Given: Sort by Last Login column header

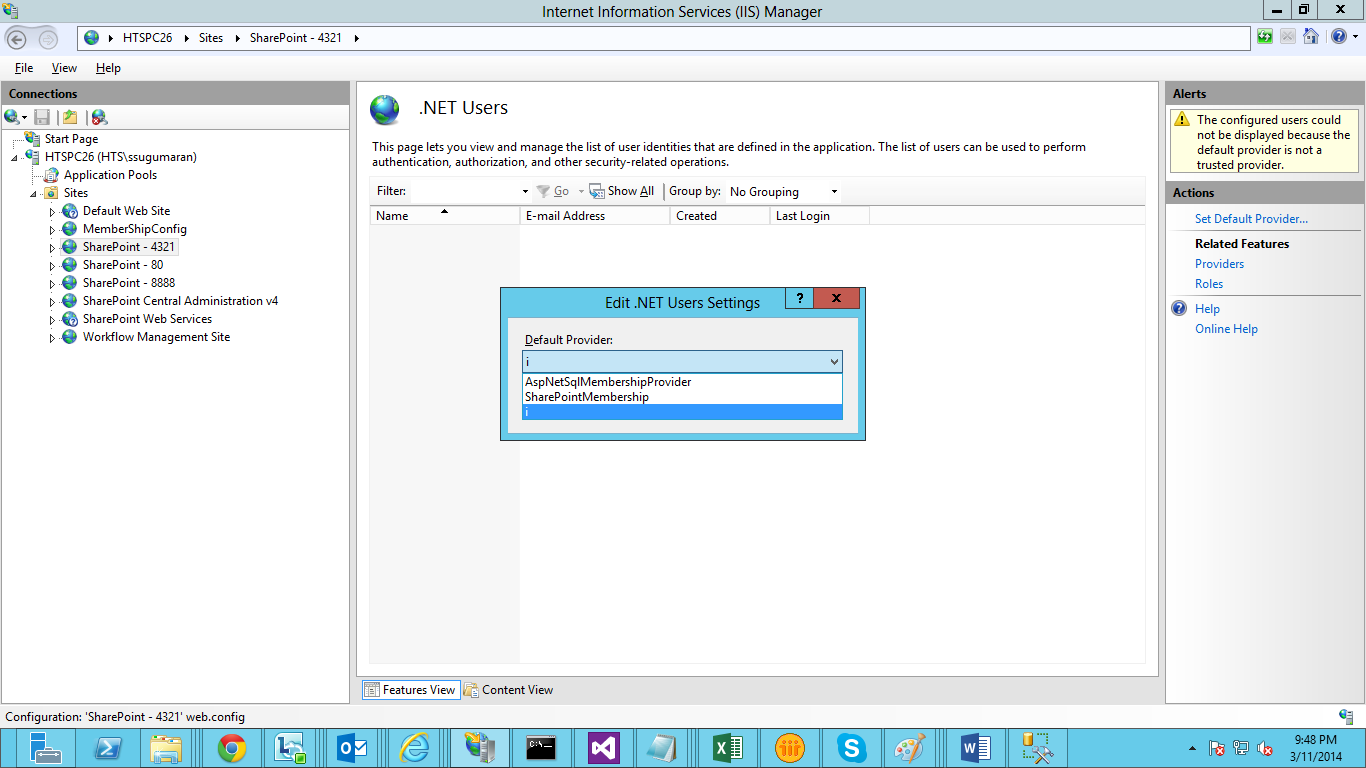Looking at the screenshot, I should click(820, 215).
